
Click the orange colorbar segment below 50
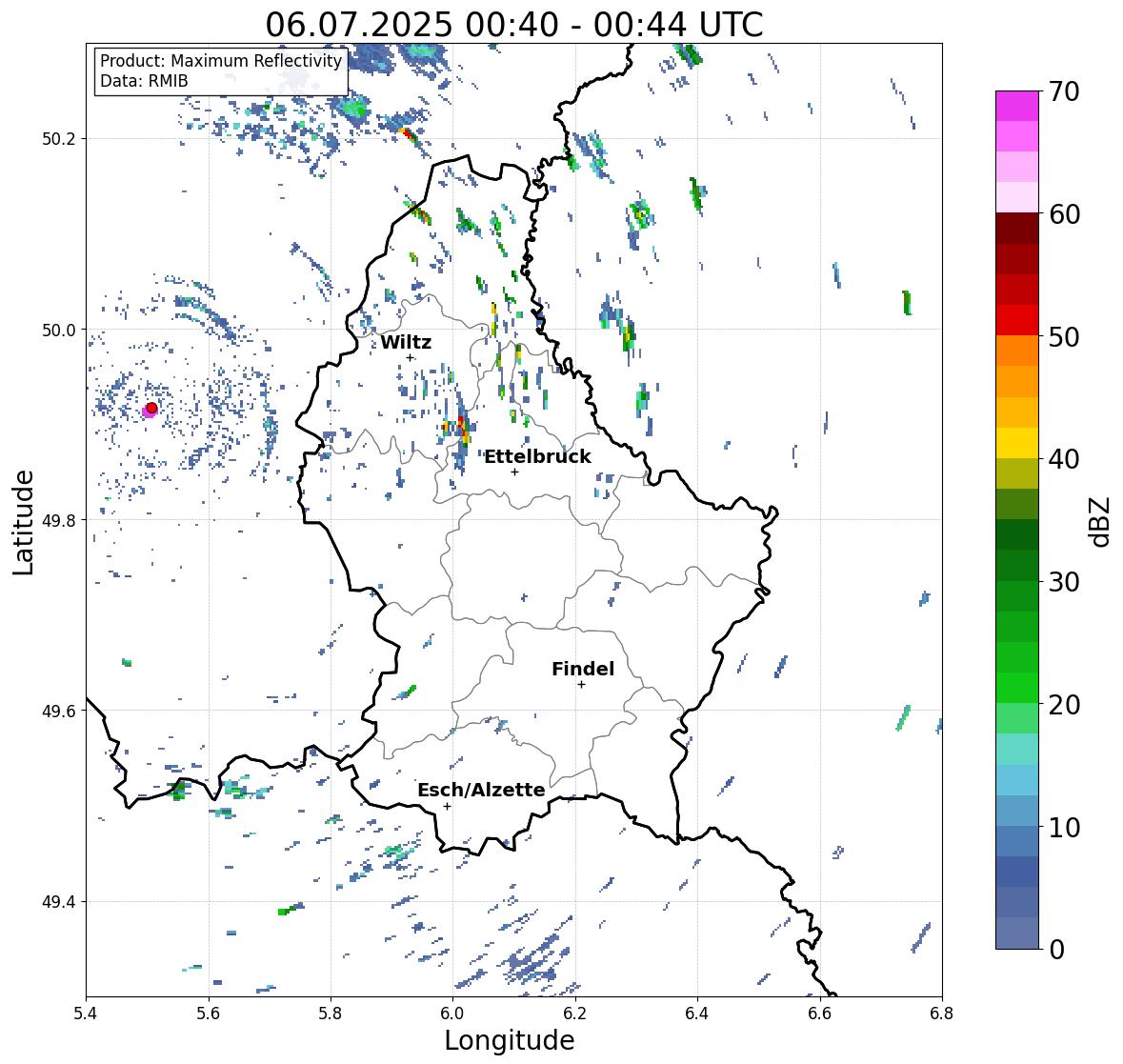(x=1017, y=351)
